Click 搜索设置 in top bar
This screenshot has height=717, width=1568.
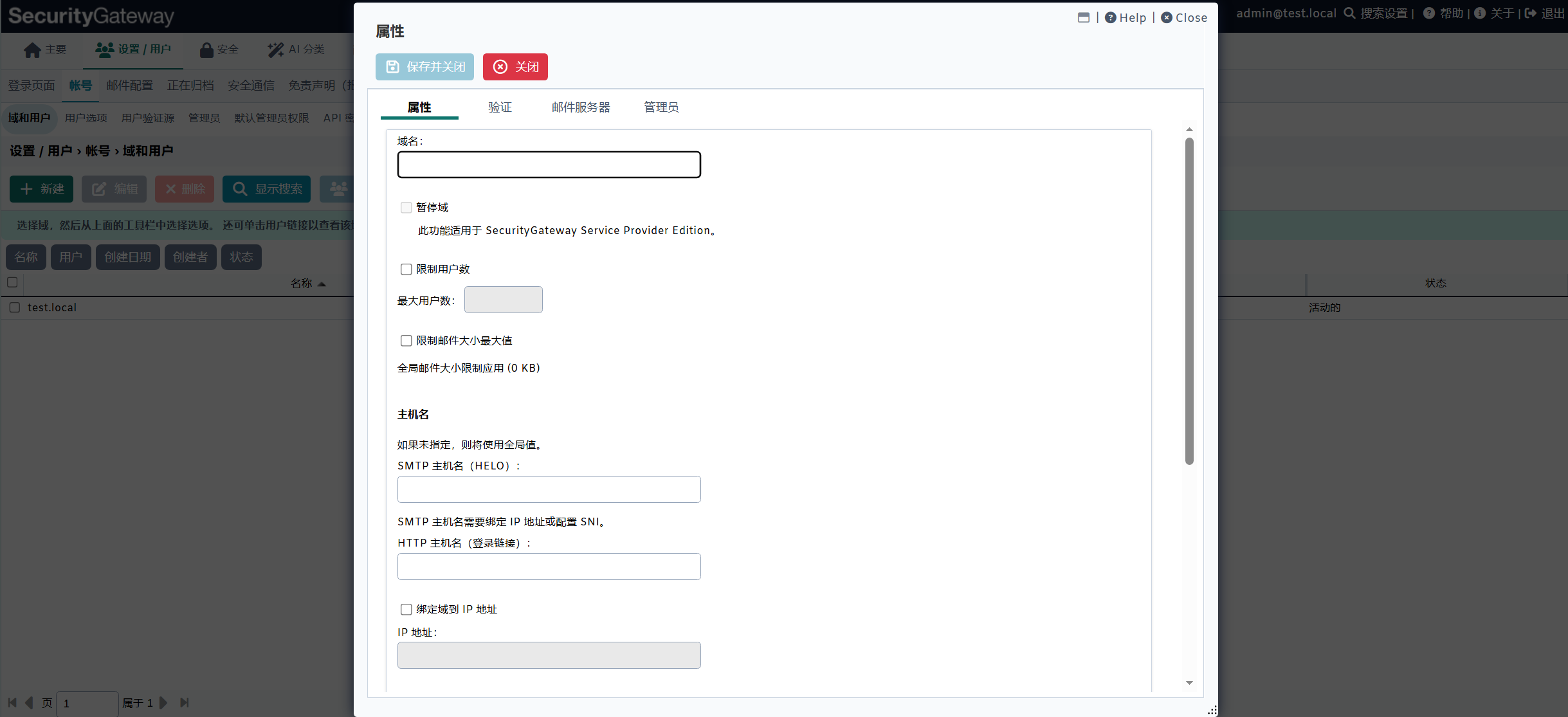tap(1376, 14)
